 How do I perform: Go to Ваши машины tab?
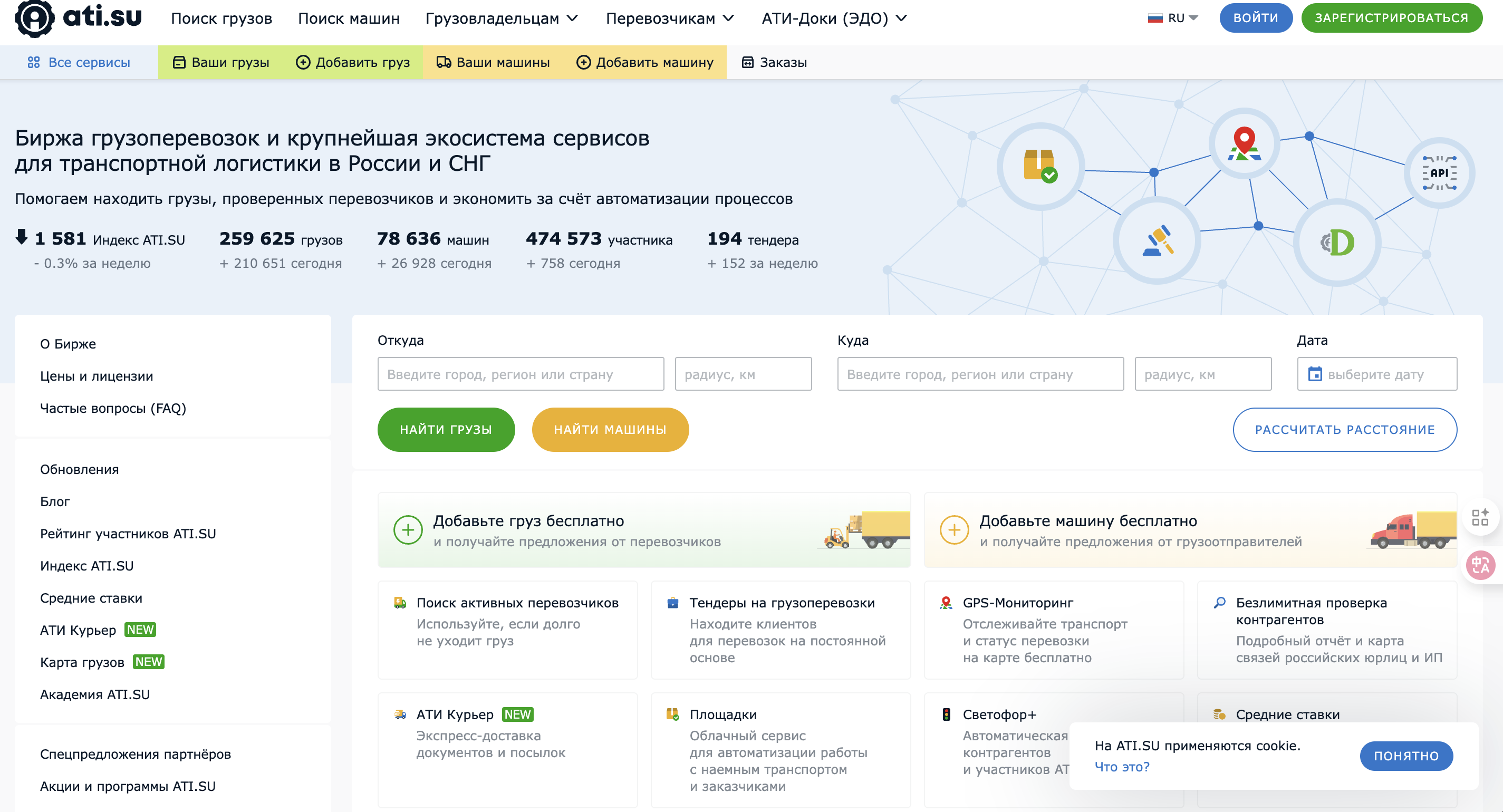493,62
